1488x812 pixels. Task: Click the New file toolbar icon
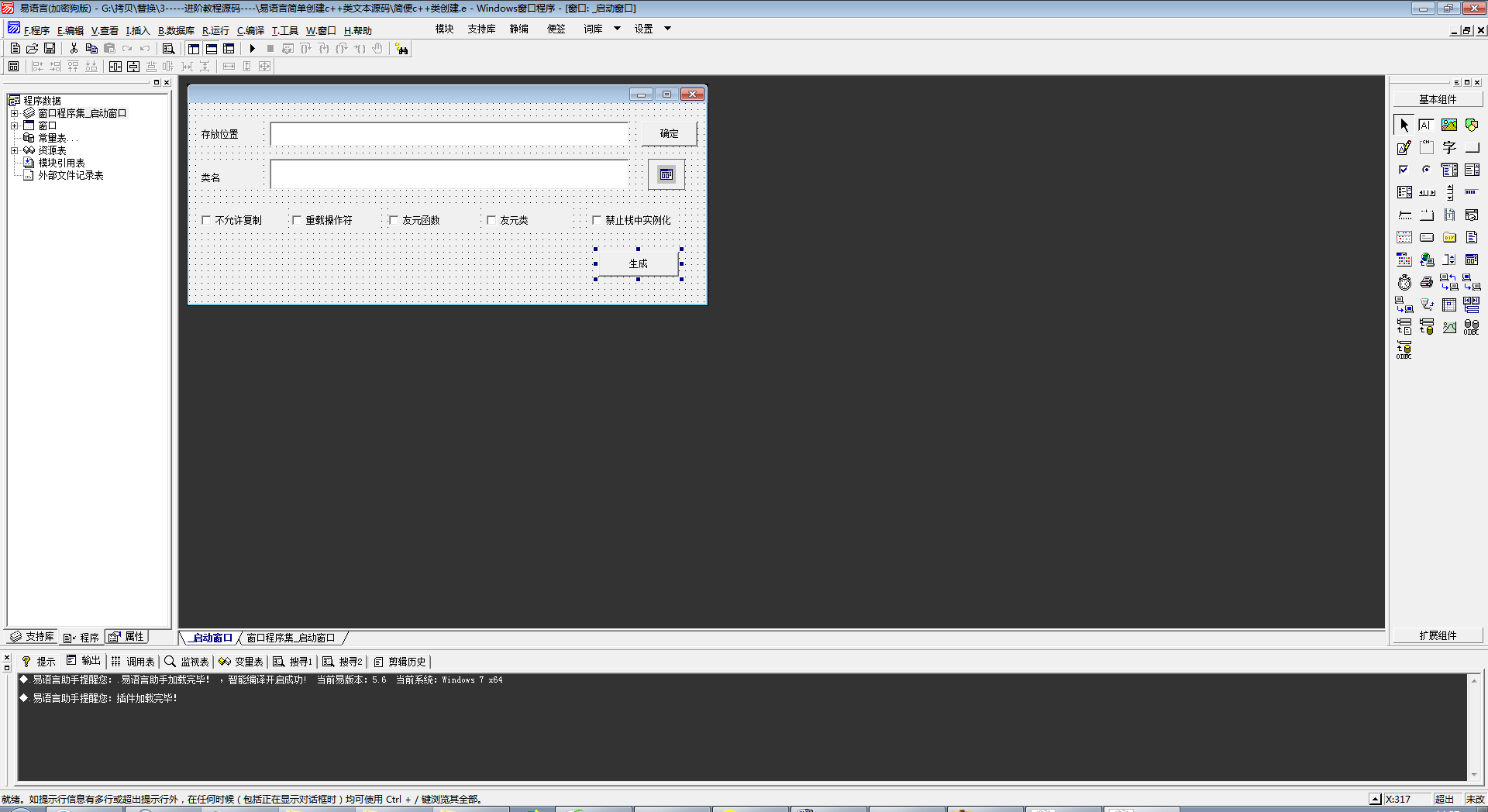click(x=15, y=48)
